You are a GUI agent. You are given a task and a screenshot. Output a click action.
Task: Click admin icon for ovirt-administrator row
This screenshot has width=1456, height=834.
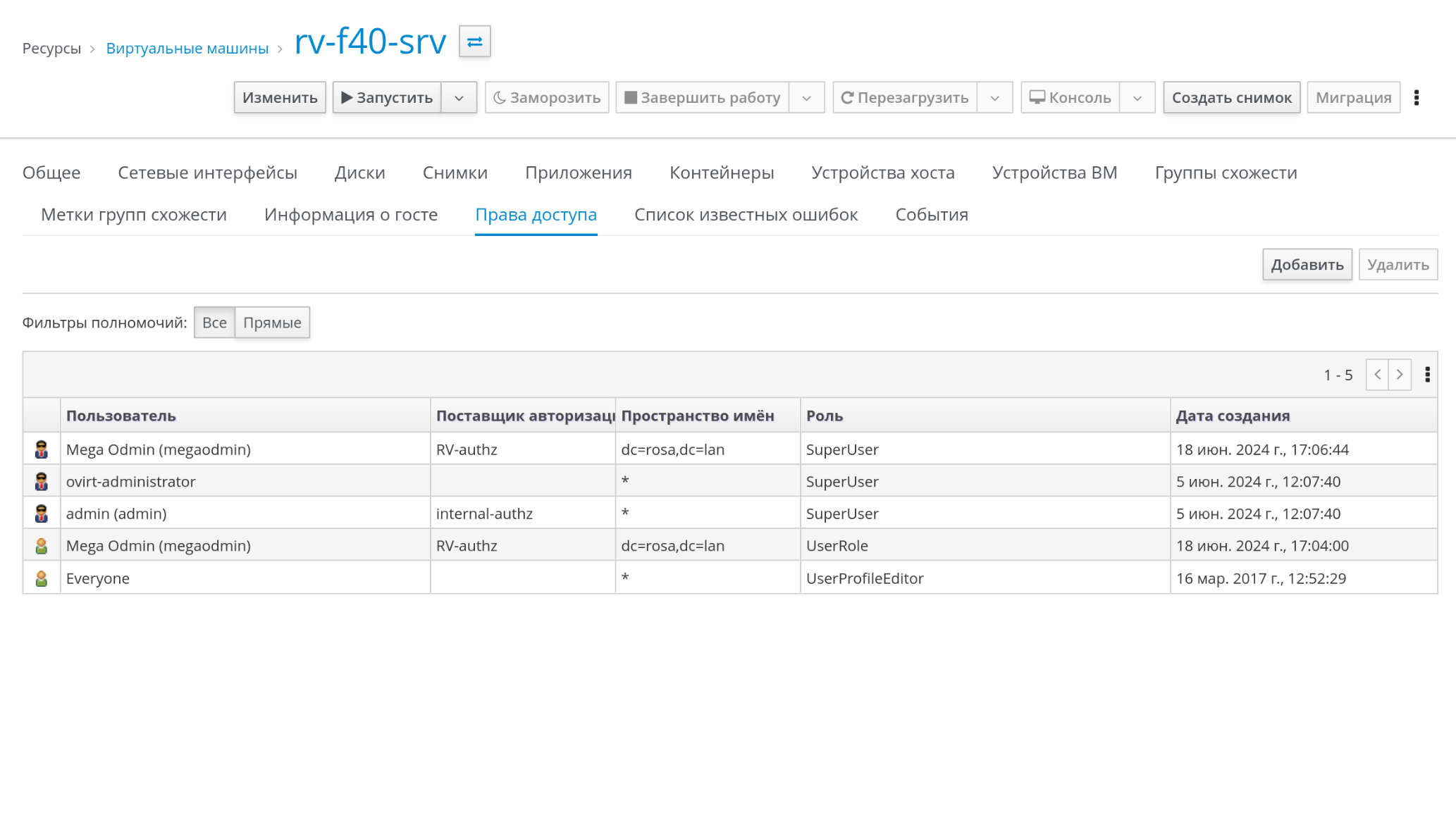pos(42,482)
